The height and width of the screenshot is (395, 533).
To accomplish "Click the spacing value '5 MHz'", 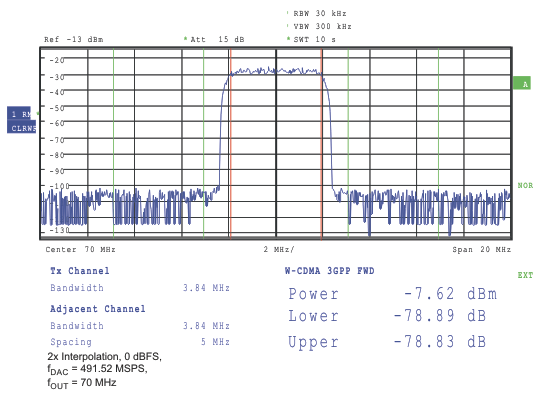I will pos(215,342).
